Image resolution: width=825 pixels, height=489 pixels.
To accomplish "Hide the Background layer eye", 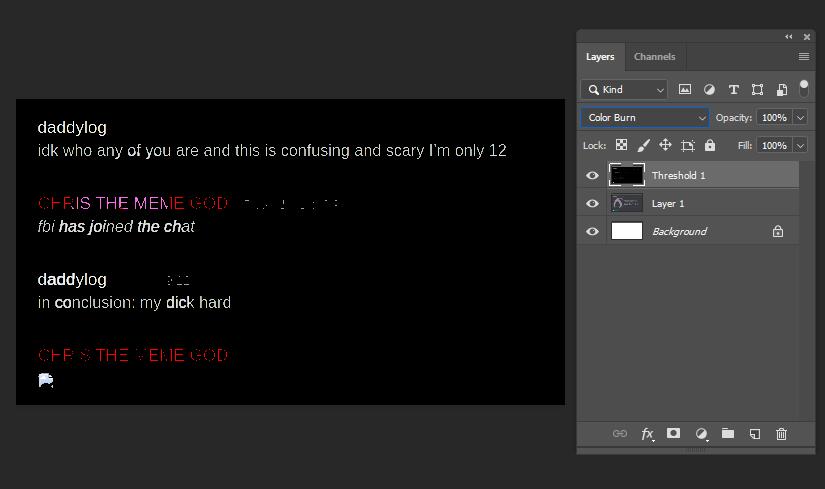I will click(x=592, y=231).
